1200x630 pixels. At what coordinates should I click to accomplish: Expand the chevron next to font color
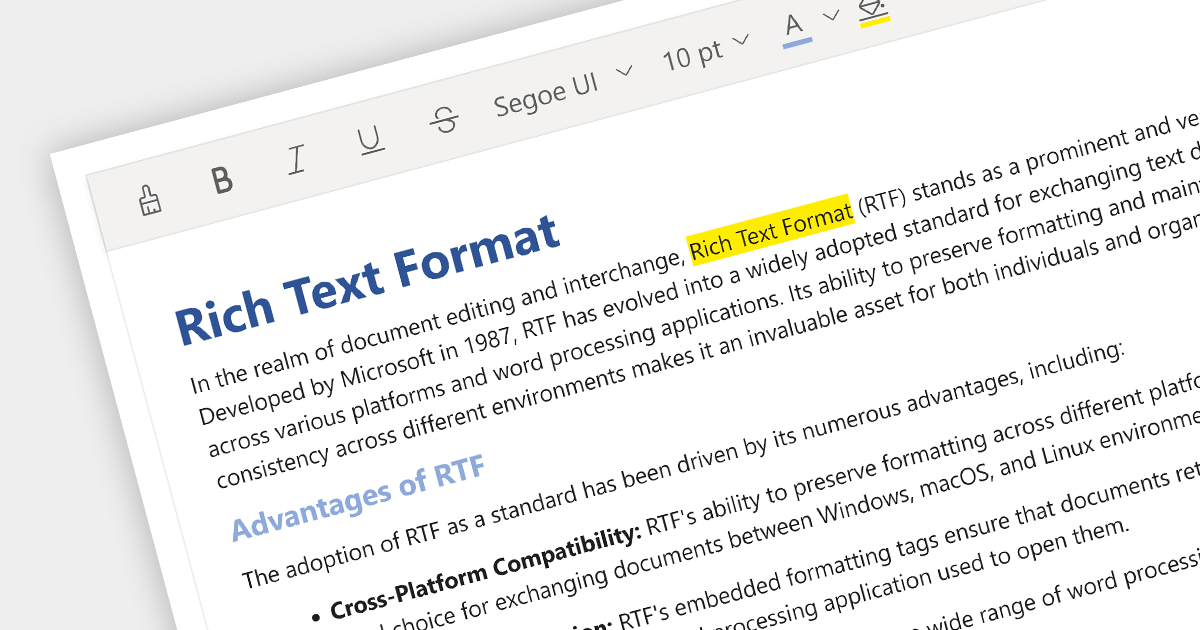point(830,16)
